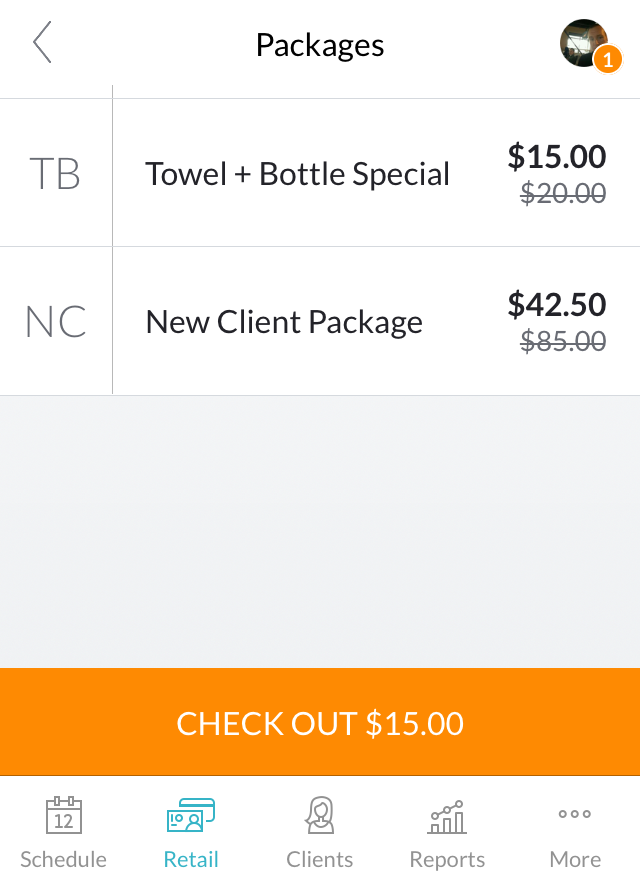Open the Packages title header
Image resolution: width=640 pixels, height=874 pixels.
click(x=320, y=44)
